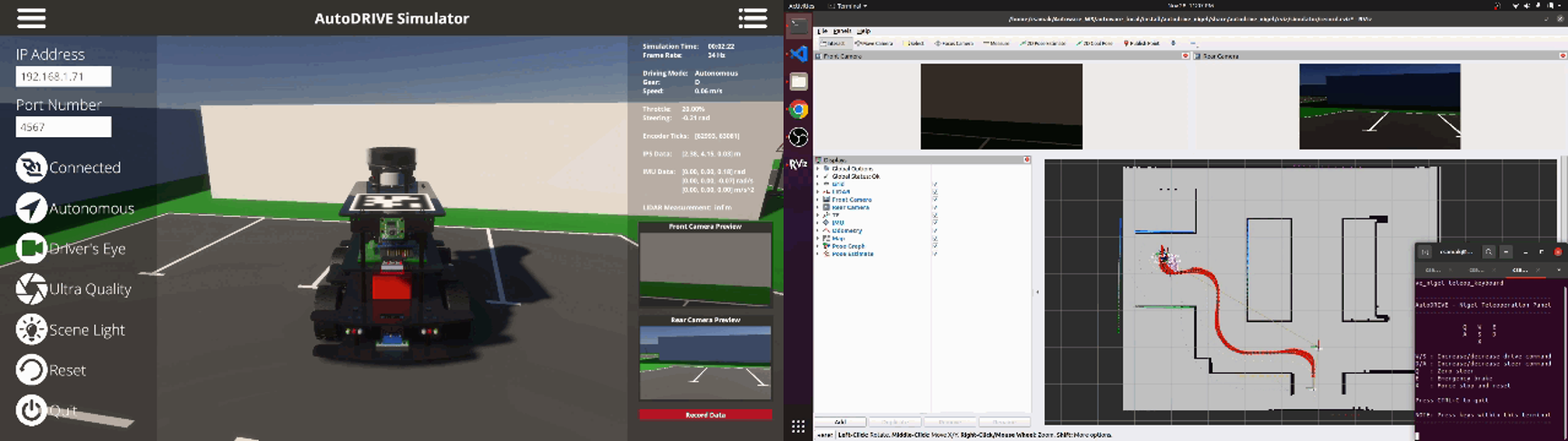Open Activities overview in Ubuntu top bar

802,5
